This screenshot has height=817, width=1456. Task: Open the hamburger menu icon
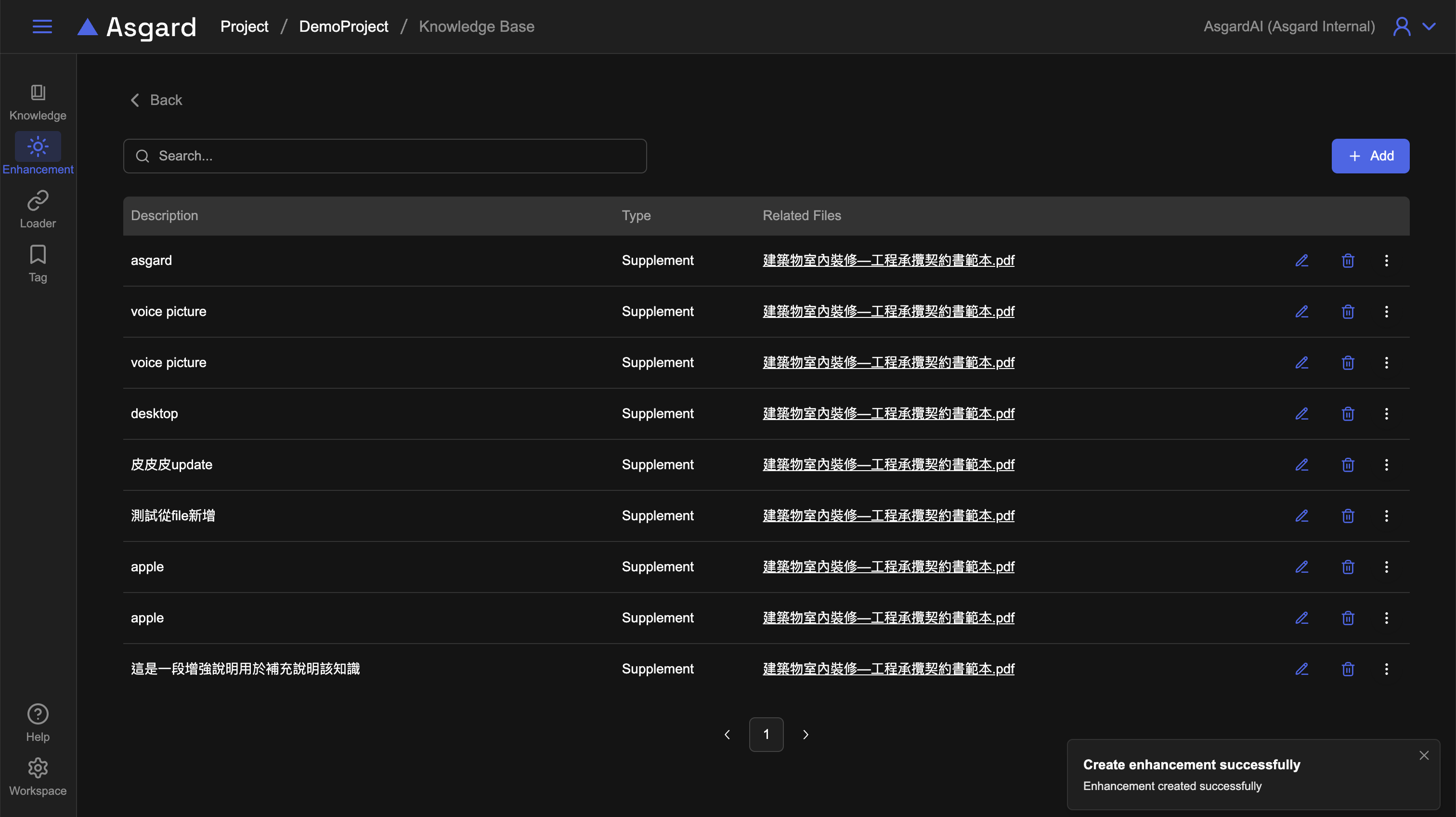[x=42, y=26]
